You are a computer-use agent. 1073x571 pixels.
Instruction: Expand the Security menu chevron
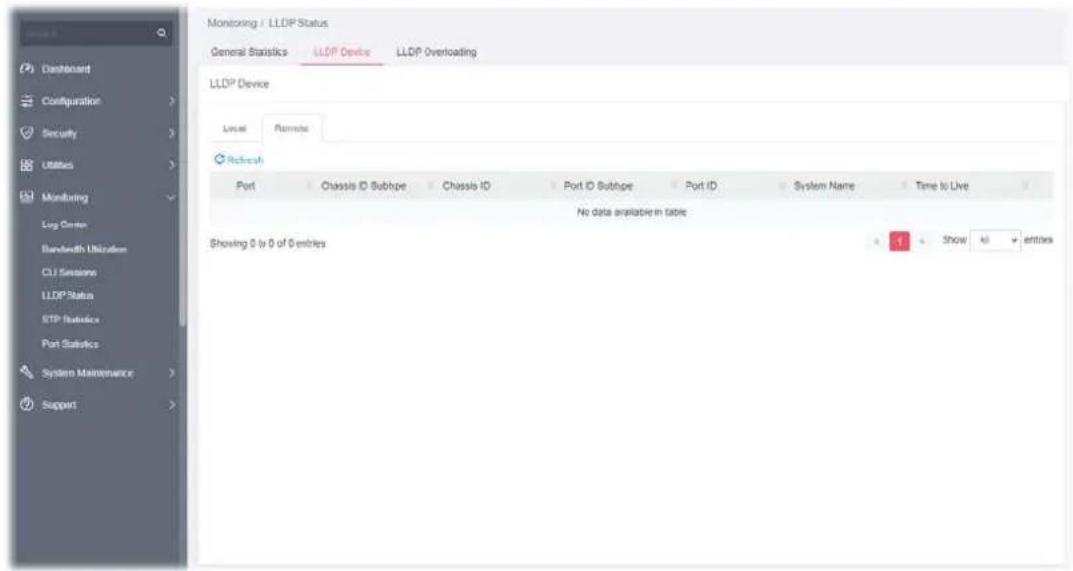point(172,133)
